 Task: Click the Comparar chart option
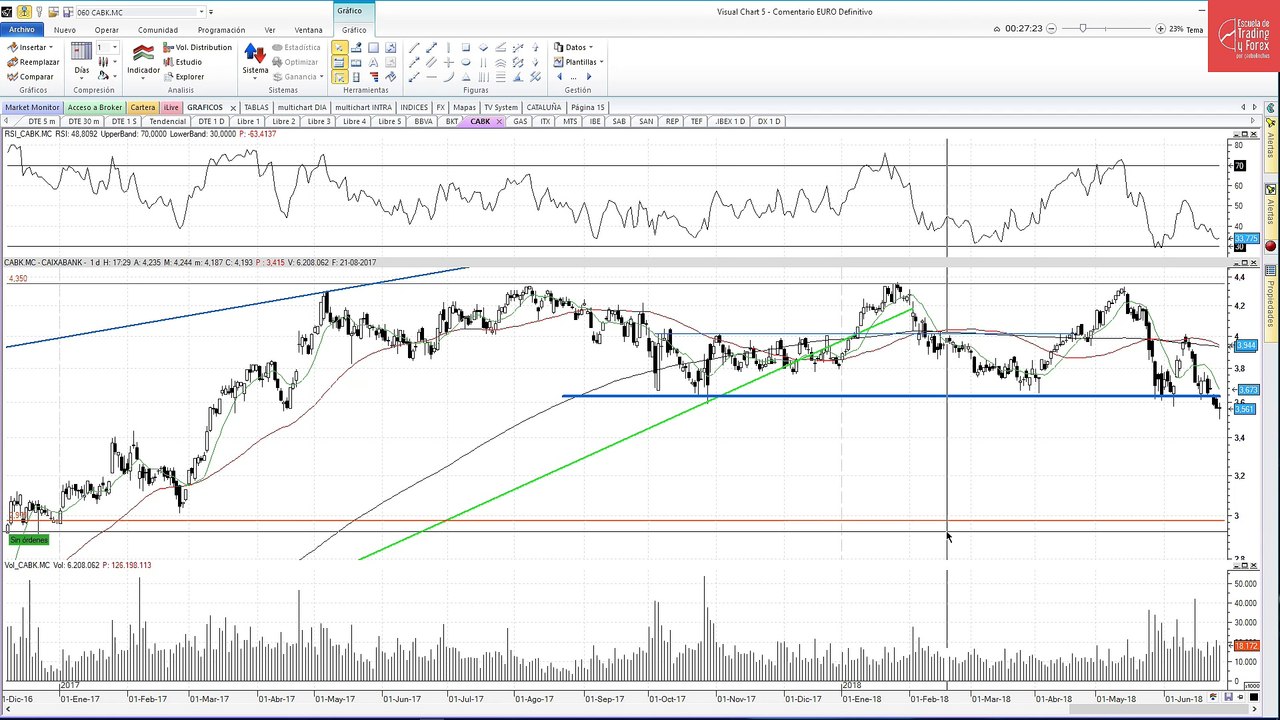click(30, 77)
